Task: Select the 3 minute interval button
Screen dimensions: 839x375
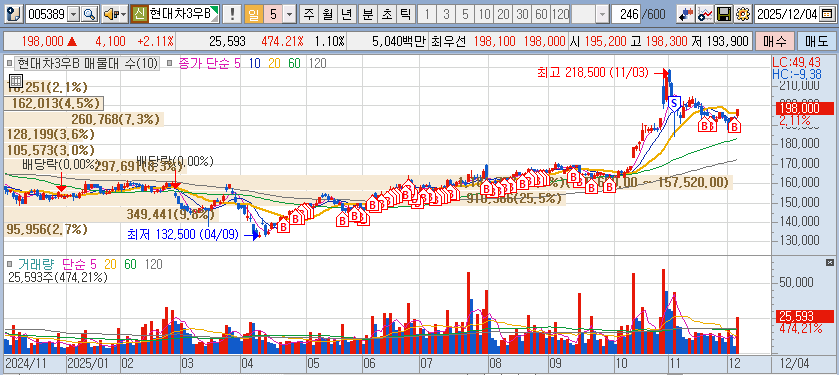Action: [446, 14]
